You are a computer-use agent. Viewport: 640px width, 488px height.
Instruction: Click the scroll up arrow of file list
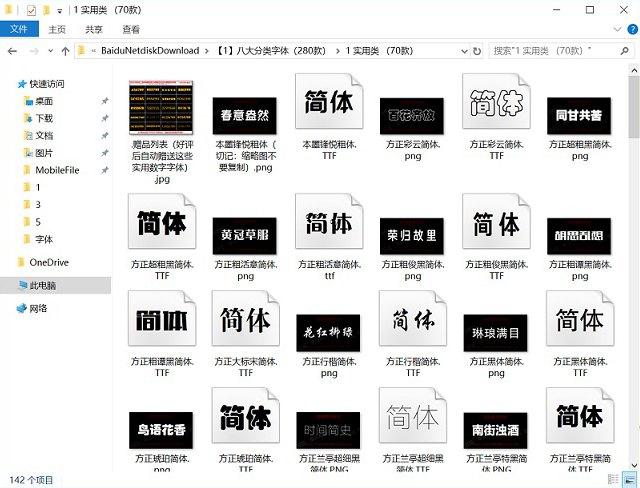click(x=634, y=71)
